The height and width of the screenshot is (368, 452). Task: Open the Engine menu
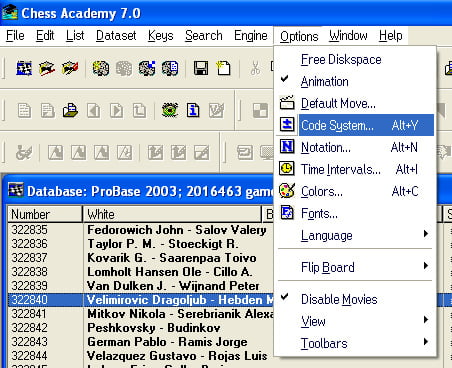coord(251,35)
